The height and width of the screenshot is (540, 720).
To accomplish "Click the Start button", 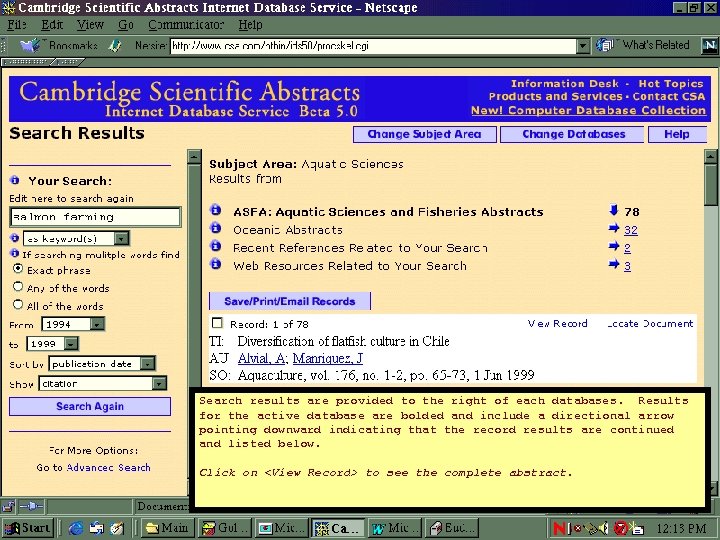I will (28, 529).
